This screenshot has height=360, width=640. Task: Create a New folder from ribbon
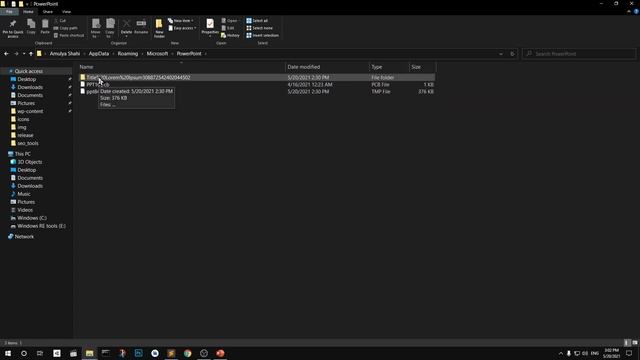(x=159, y=28)
